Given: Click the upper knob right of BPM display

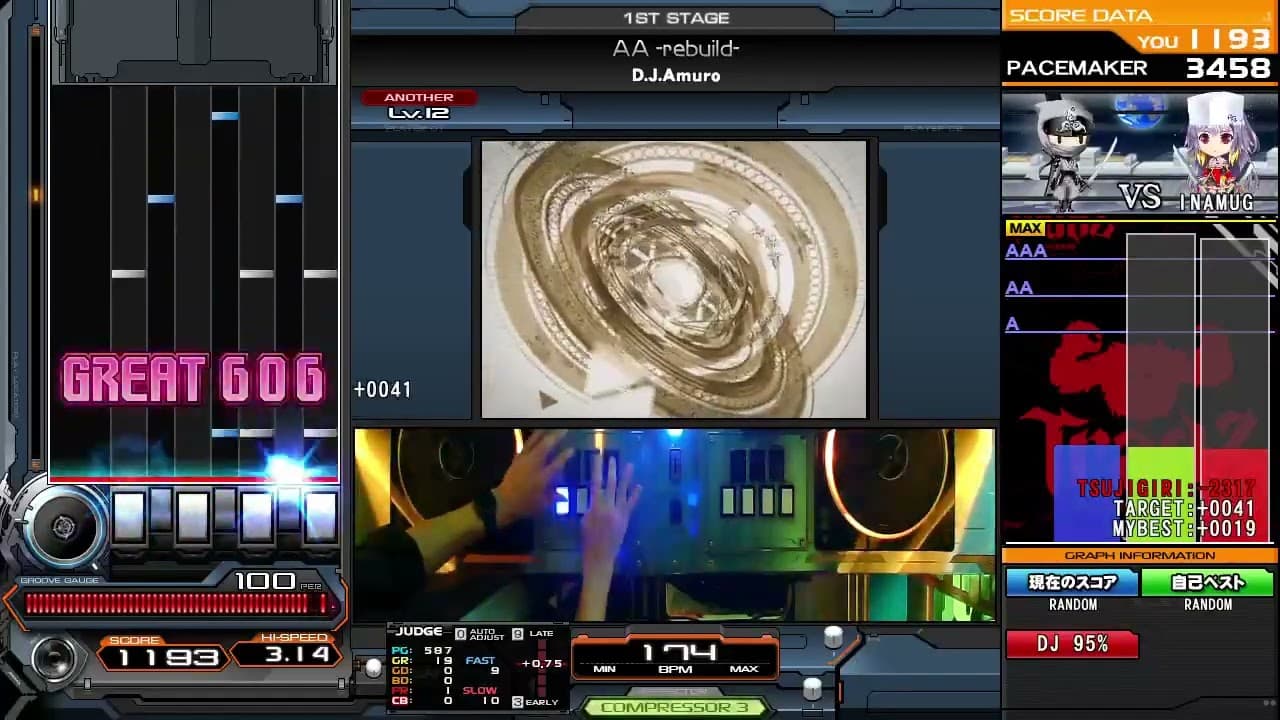Looking at the screenshot, I should pyautogui.click(x=832, y=637).
